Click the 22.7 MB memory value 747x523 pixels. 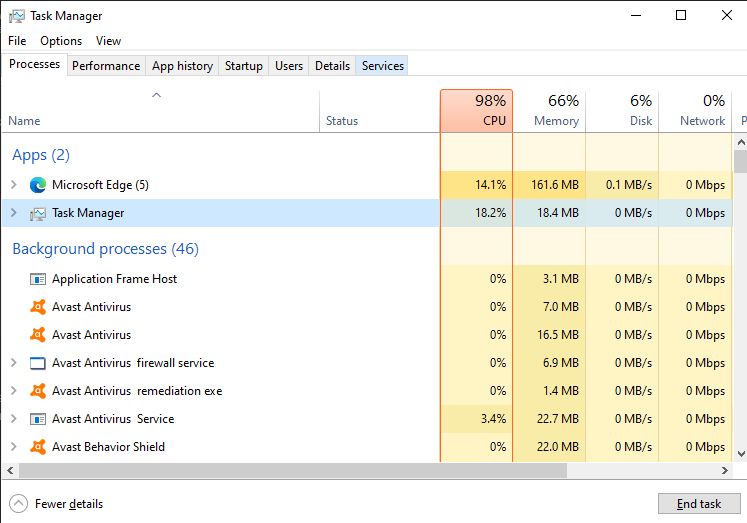click(x=558, y=419)
